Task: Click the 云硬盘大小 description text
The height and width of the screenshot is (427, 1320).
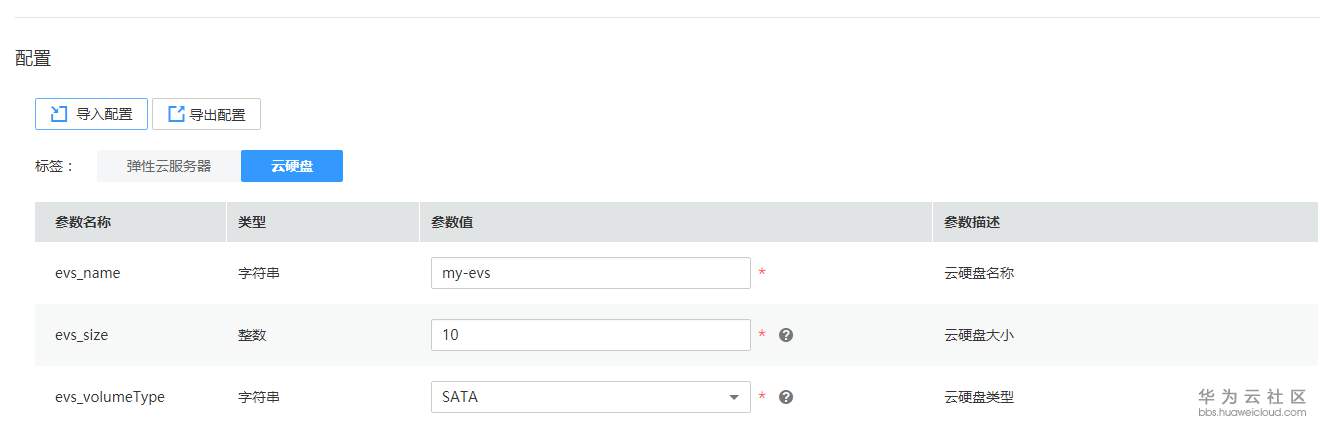Action: pyautogui.click(x=979, y=335)
